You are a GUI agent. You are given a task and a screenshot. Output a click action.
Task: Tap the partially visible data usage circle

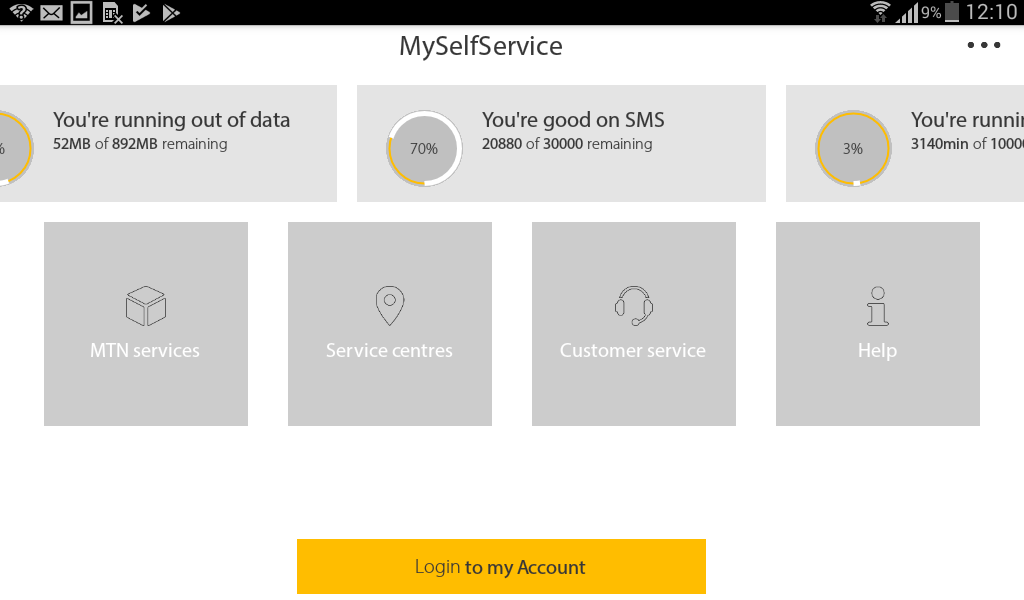coord(14,149)
